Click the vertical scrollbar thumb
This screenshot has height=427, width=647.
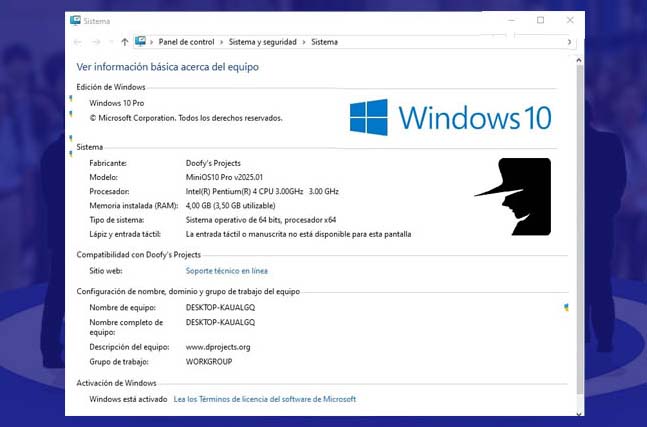click(579, 229)
